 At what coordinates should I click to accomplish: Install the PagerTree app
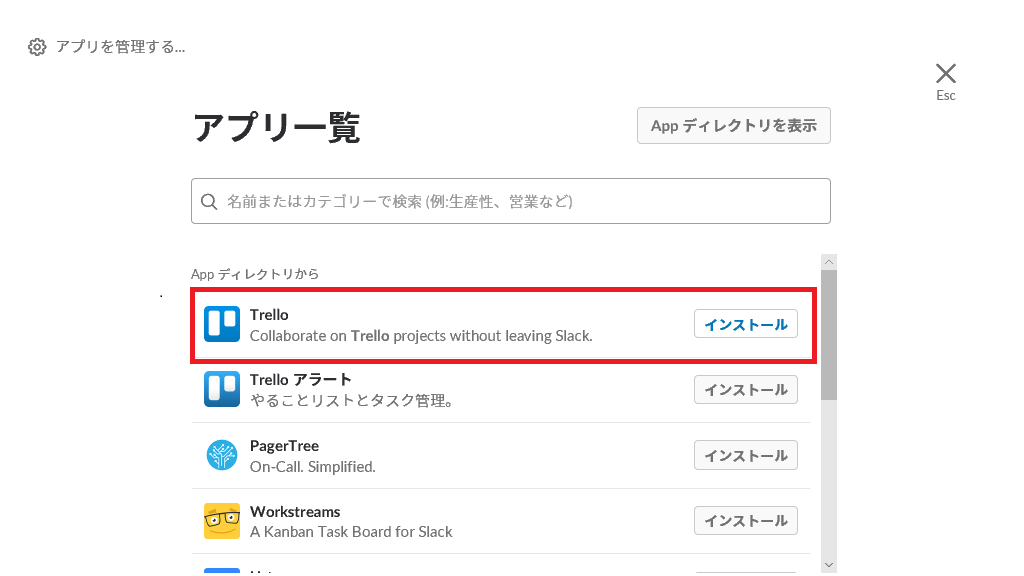745,455
